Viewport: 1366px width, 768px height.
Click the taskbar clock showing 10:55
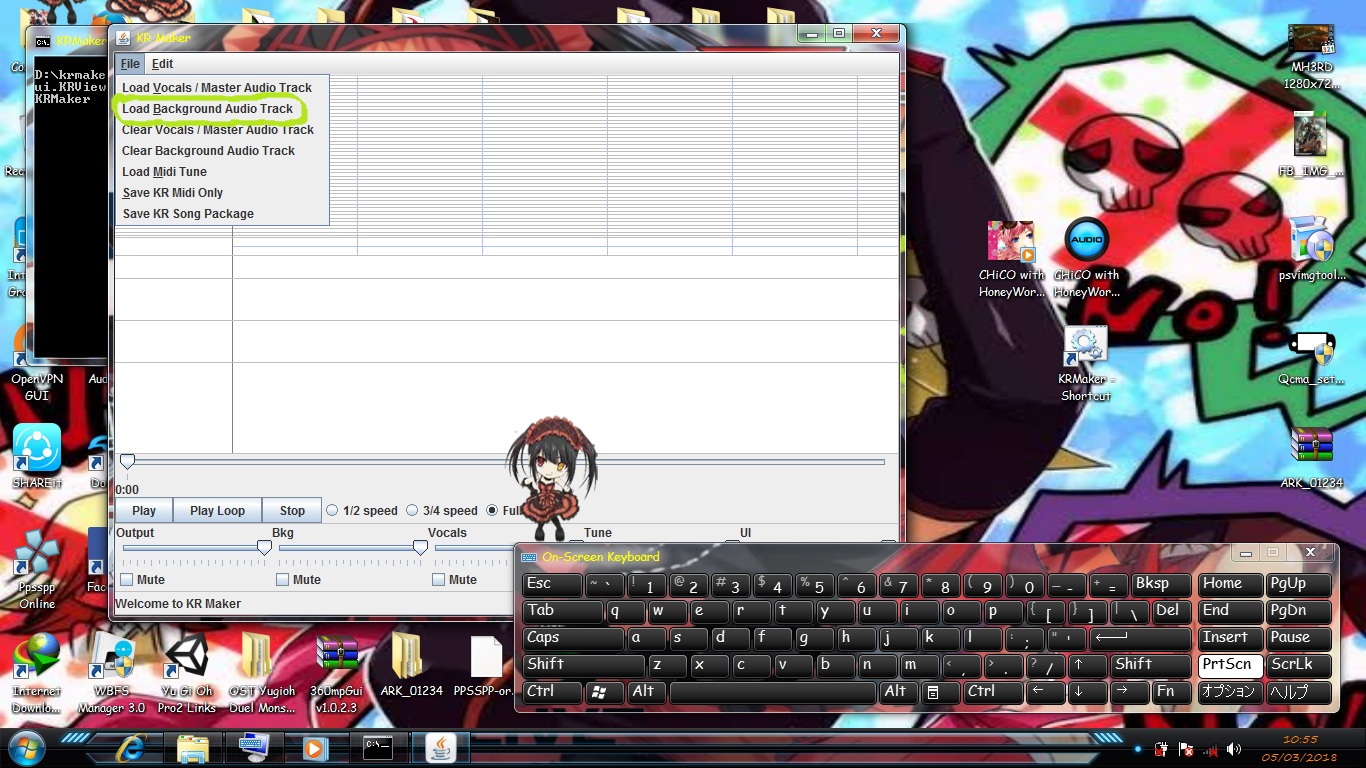point(1300,747)
